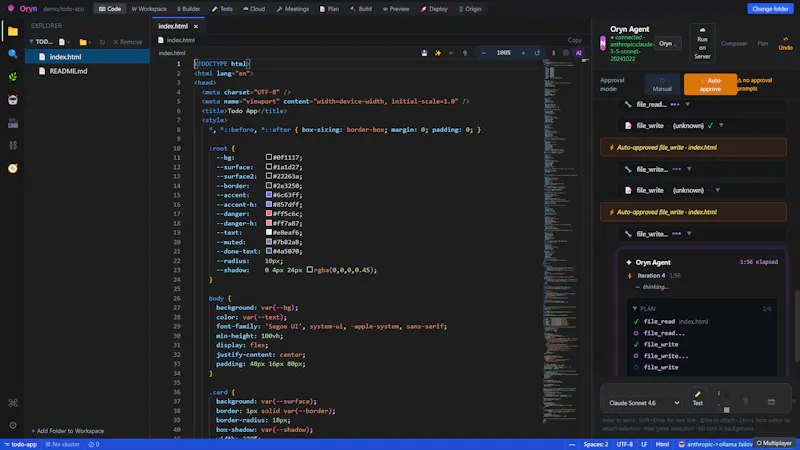Click the purple AI button in editor toolbar

579,53
